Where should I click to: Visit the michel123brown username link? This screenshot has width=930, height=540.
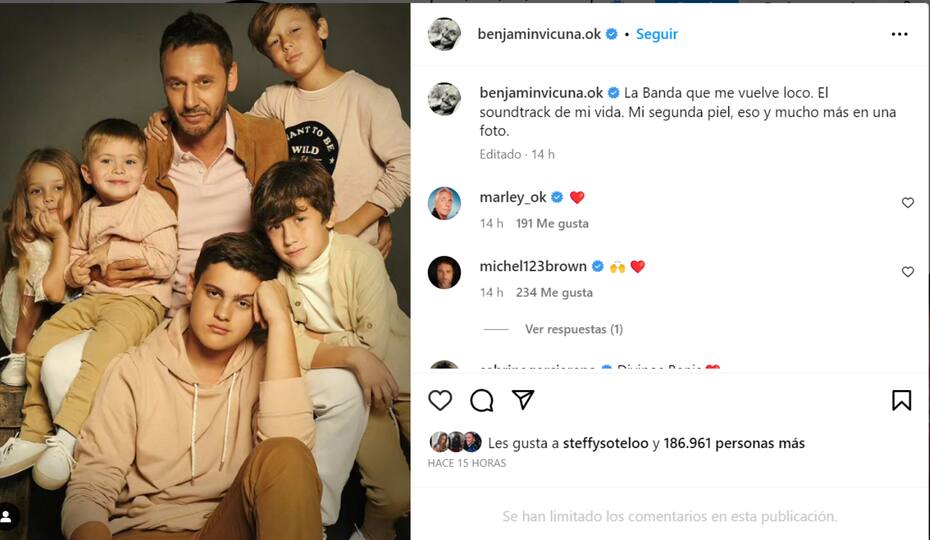(533, 266)
